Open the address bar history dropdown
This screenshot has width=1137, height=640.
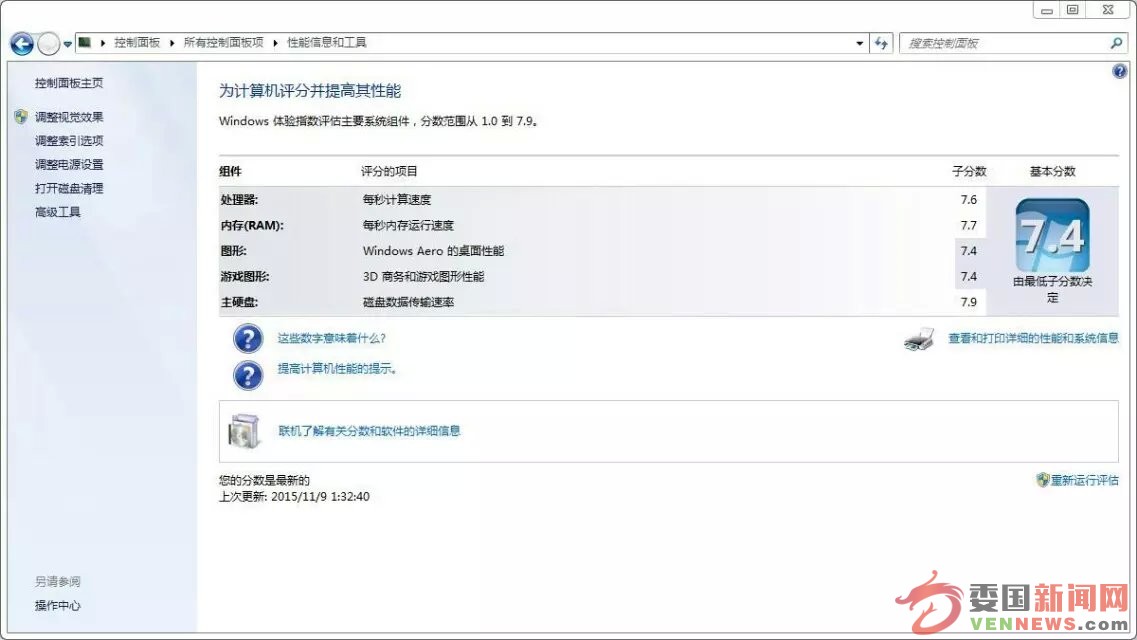pos(859,43)
